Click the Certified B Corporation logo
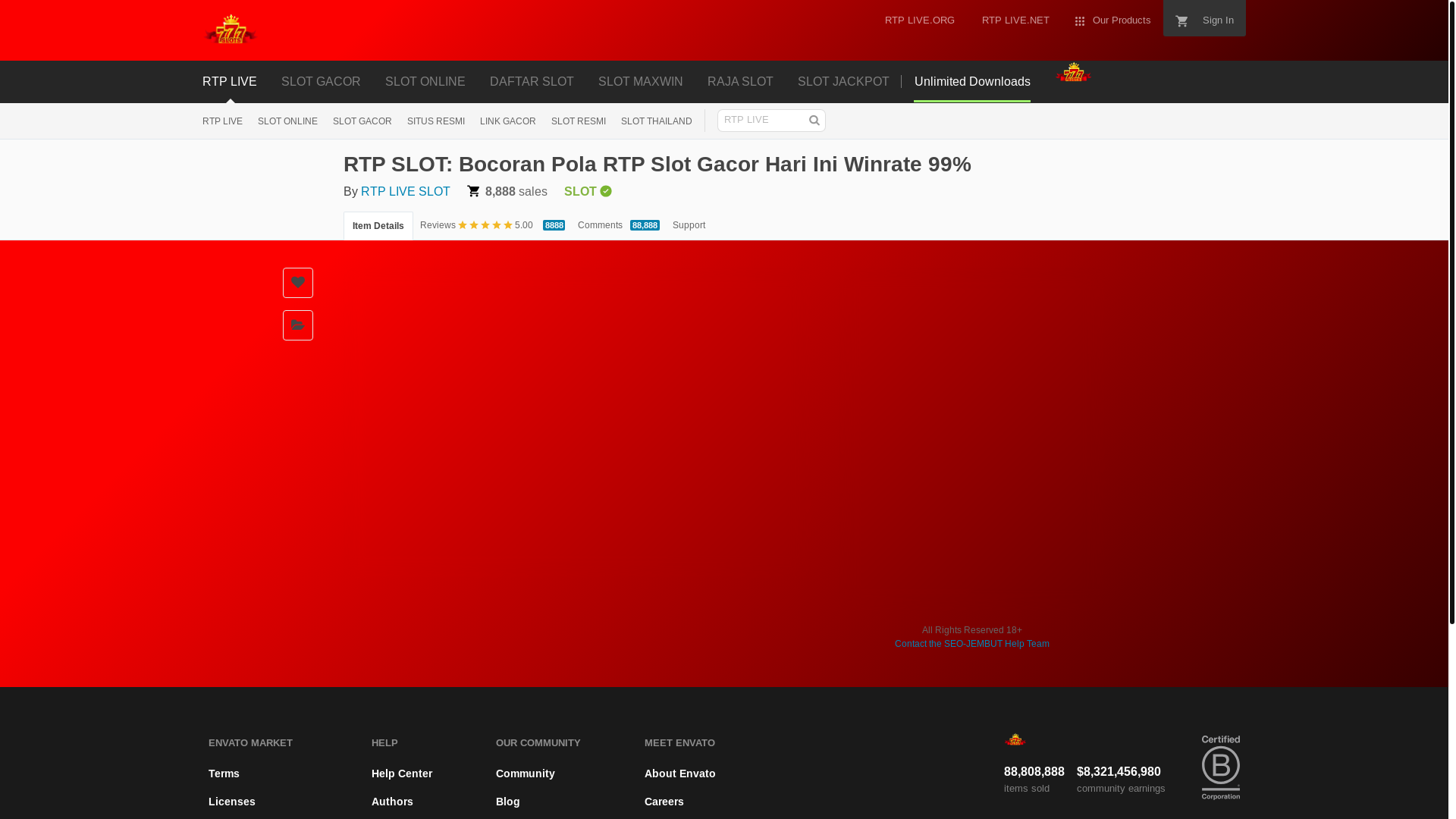The height and width of the screenshot is (819, 1456). [x=1221, y=767]
